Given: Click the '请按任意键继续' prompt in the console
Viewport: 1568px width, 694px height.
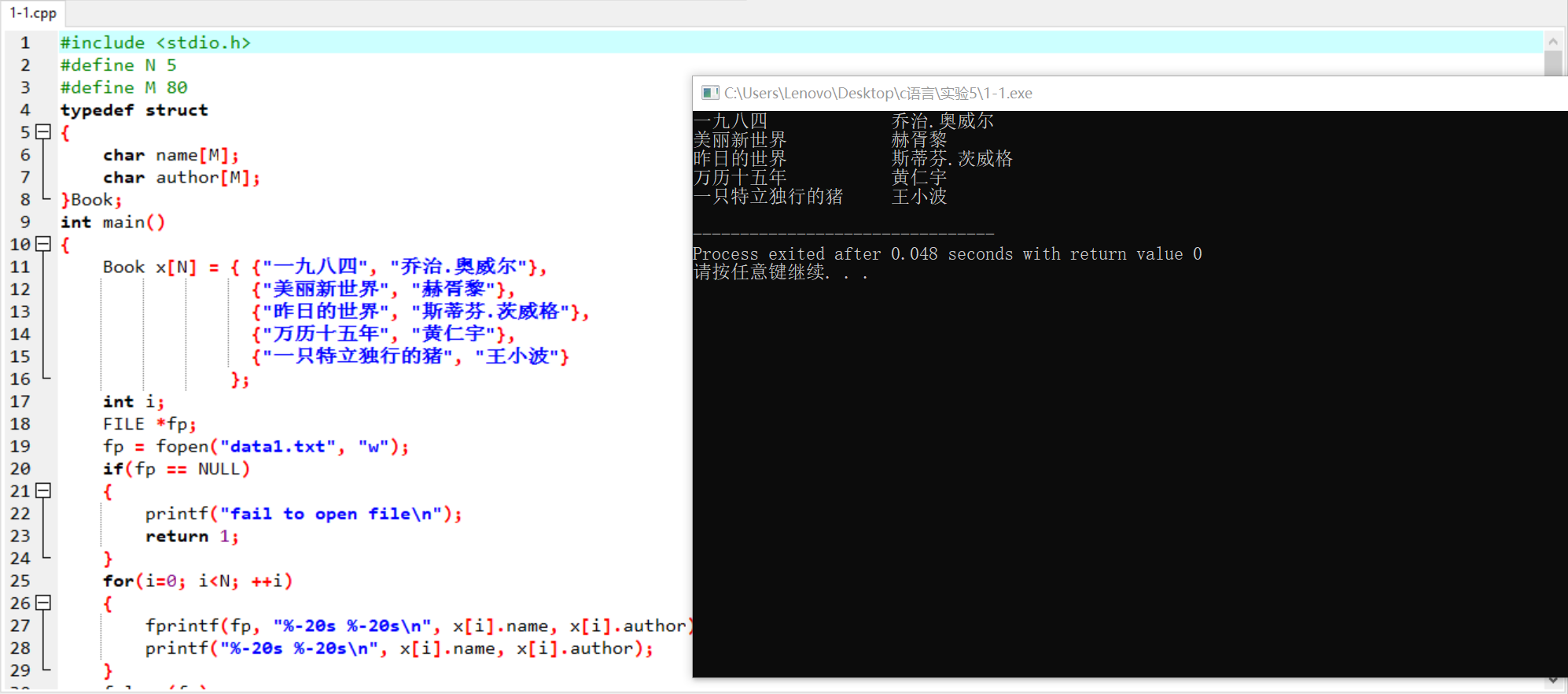Looking at the screenshot, I should pos(780,272).
